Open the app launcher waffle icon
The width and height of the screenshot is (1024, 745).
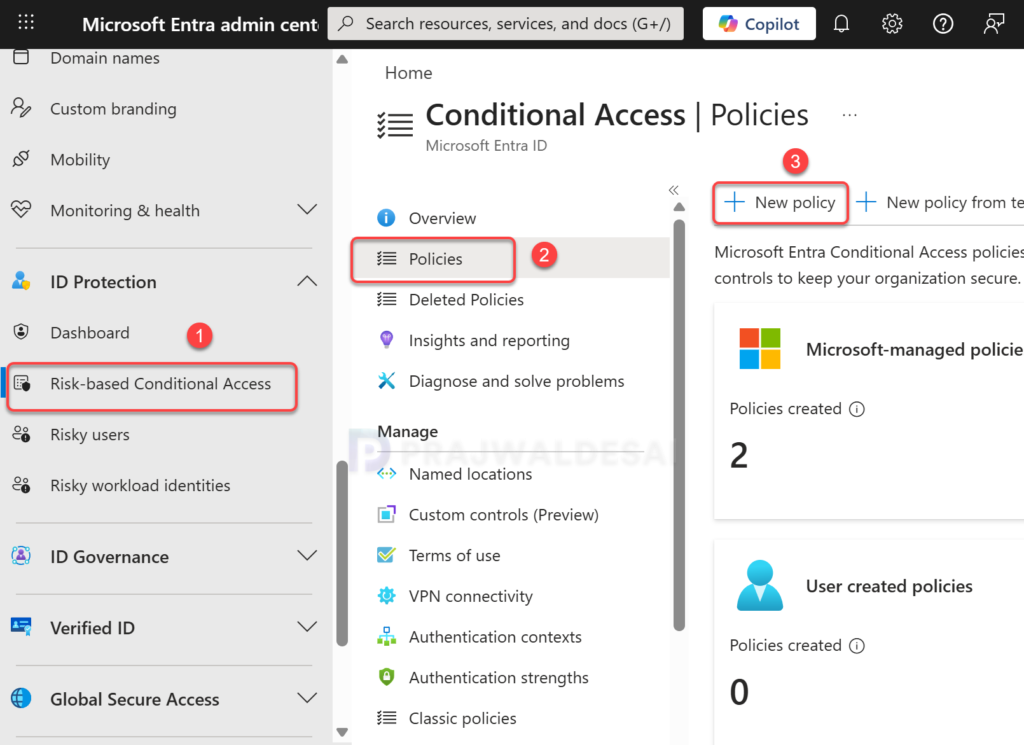click(26, 23)
